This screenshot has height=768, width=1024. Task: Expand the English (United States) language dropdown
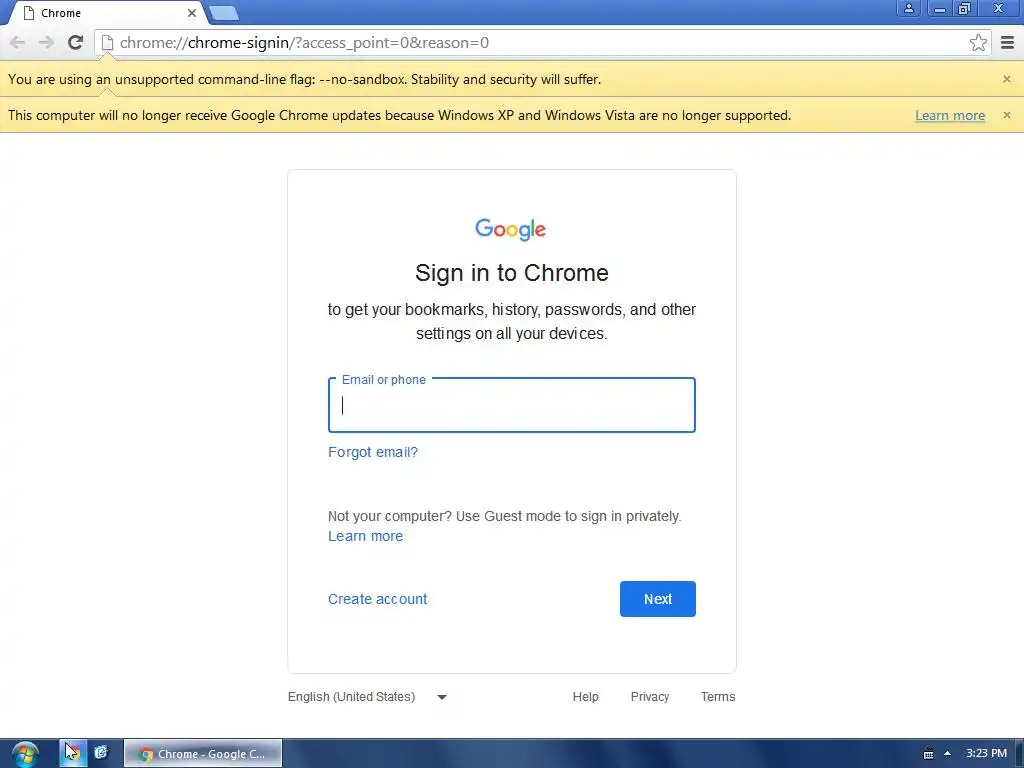pos(368,697)
